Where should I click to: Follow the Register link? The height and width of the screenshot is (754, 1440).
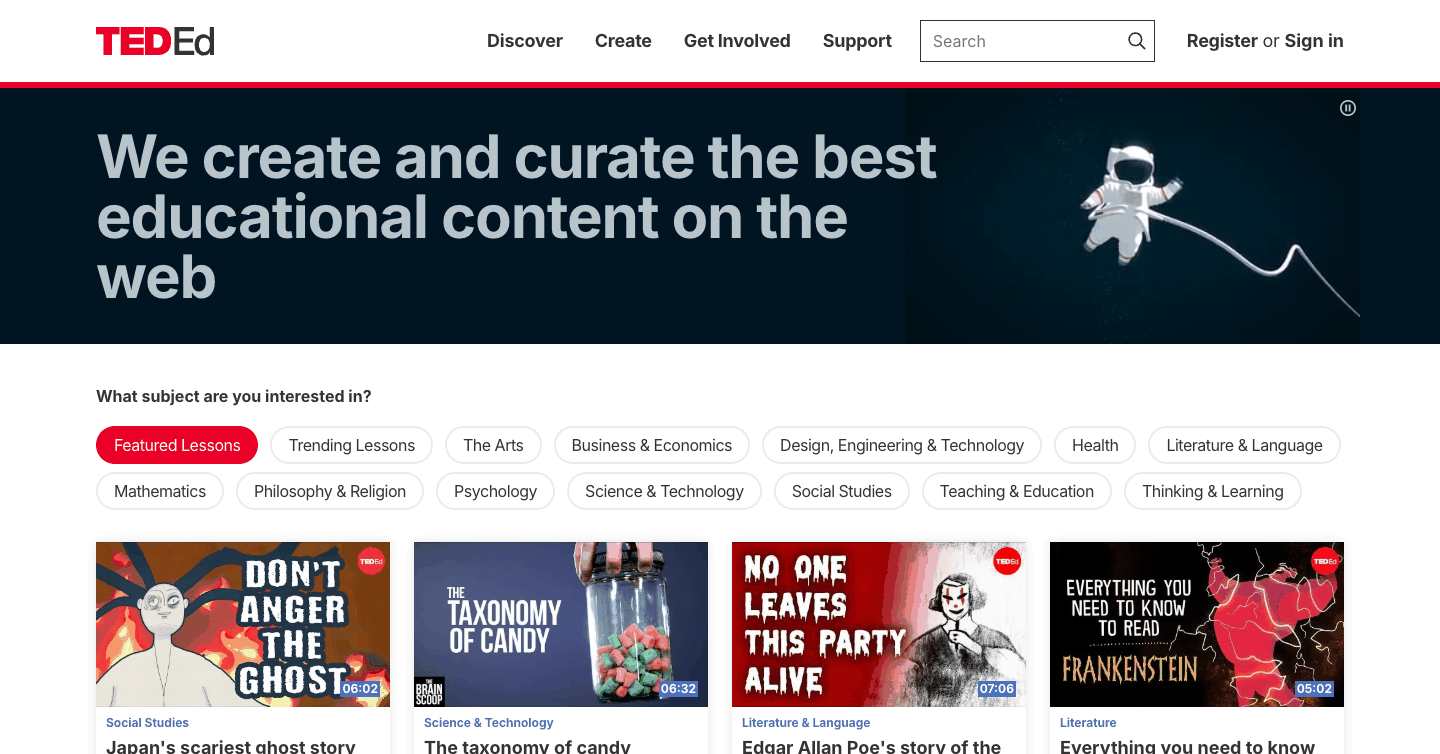1222,41
